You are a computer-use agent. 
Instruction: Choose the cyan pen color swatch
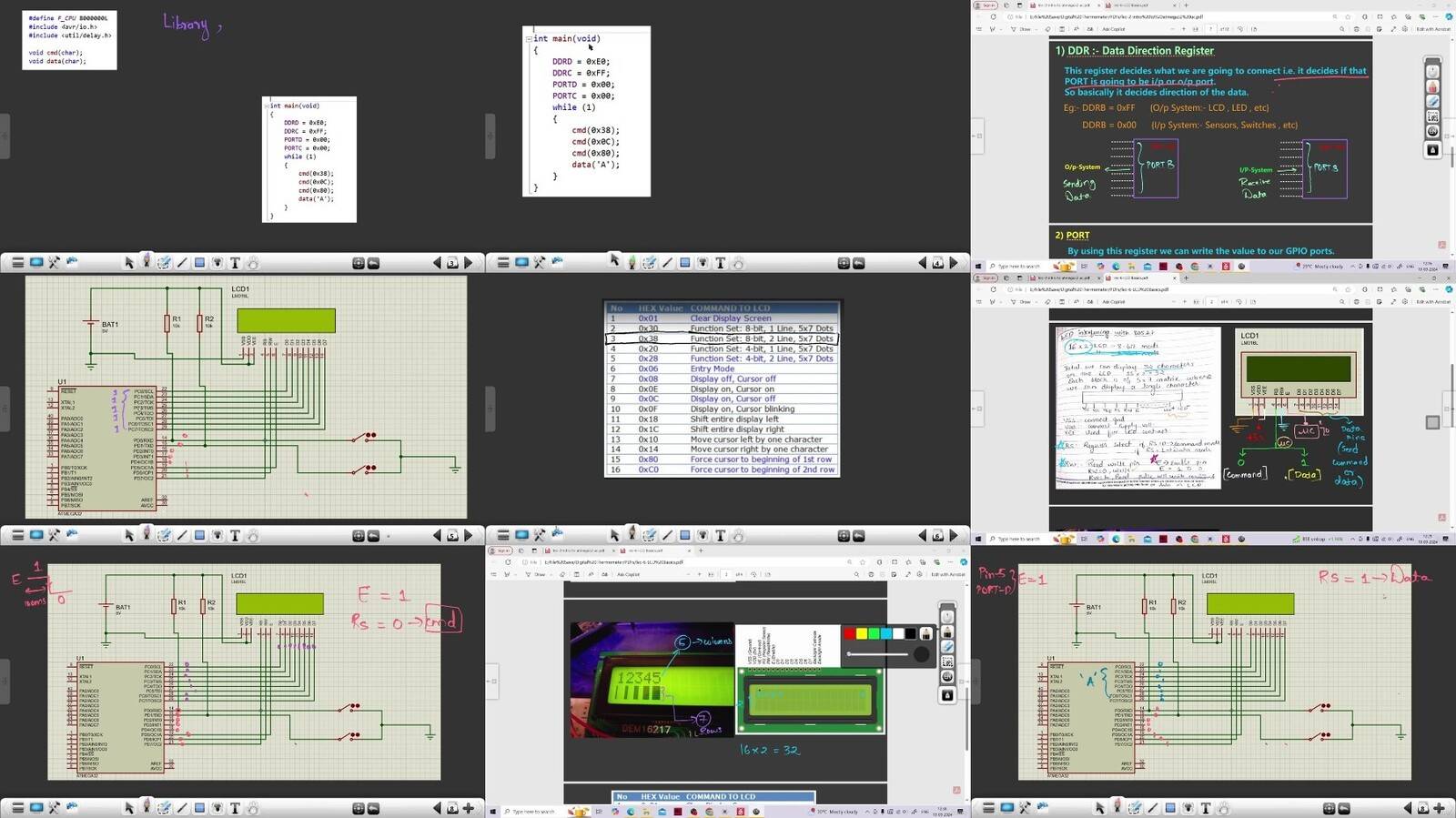(885, 633)
